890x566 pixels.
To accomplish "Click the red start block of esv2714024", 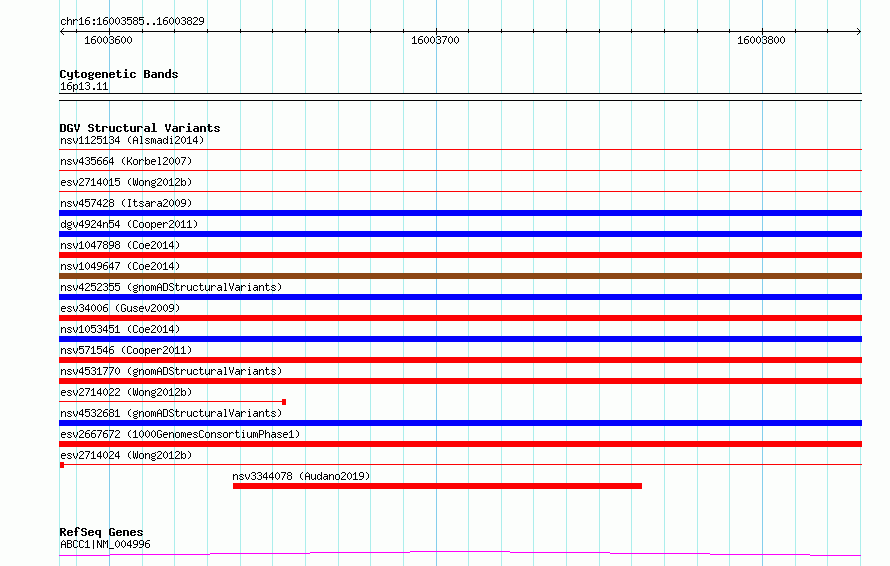I will point(62,465).
